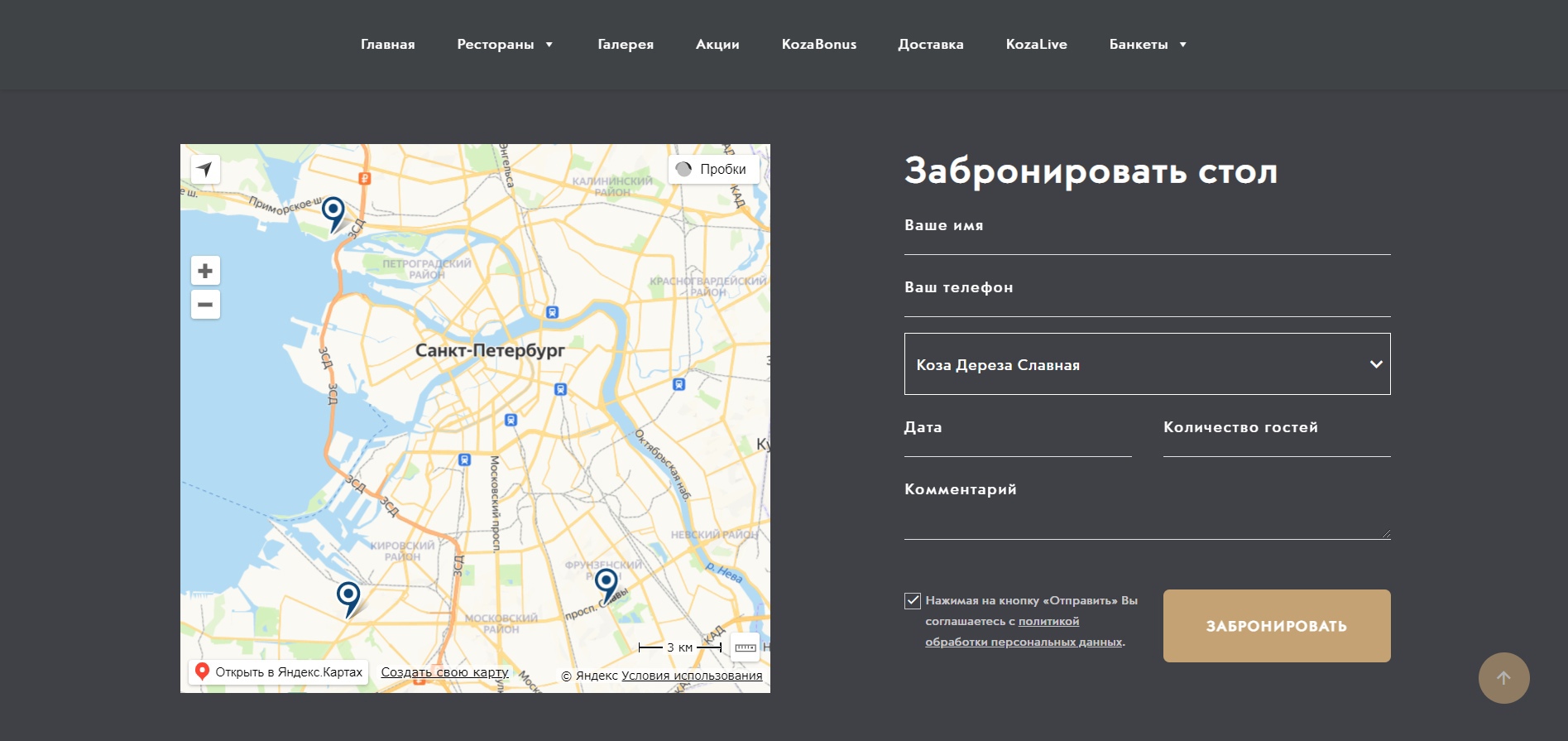The width and height of the screenshot is (1568, 741).
Task: Open the Коза Дереза Славная restaurant dropdown
Action: click(1147, 364)
